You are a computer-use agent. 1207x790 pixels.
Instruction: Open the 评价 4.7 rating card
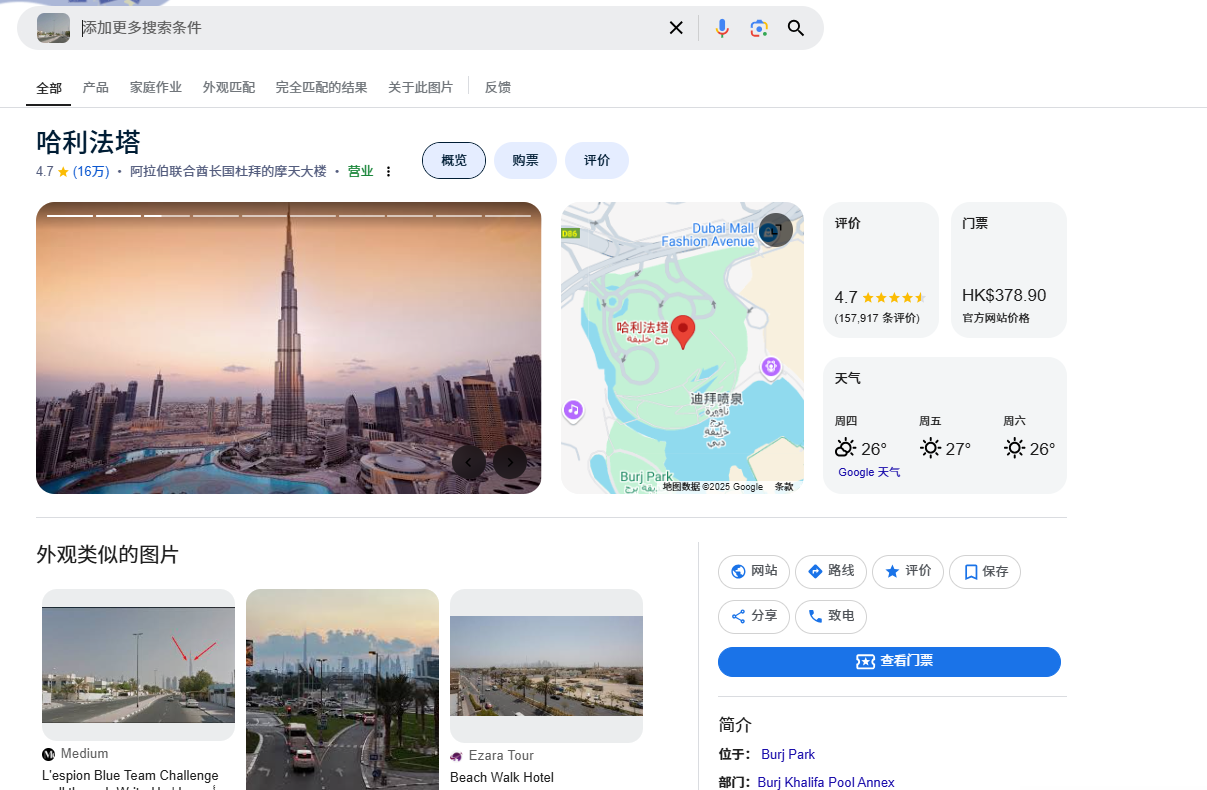click(x=881, y=270)
